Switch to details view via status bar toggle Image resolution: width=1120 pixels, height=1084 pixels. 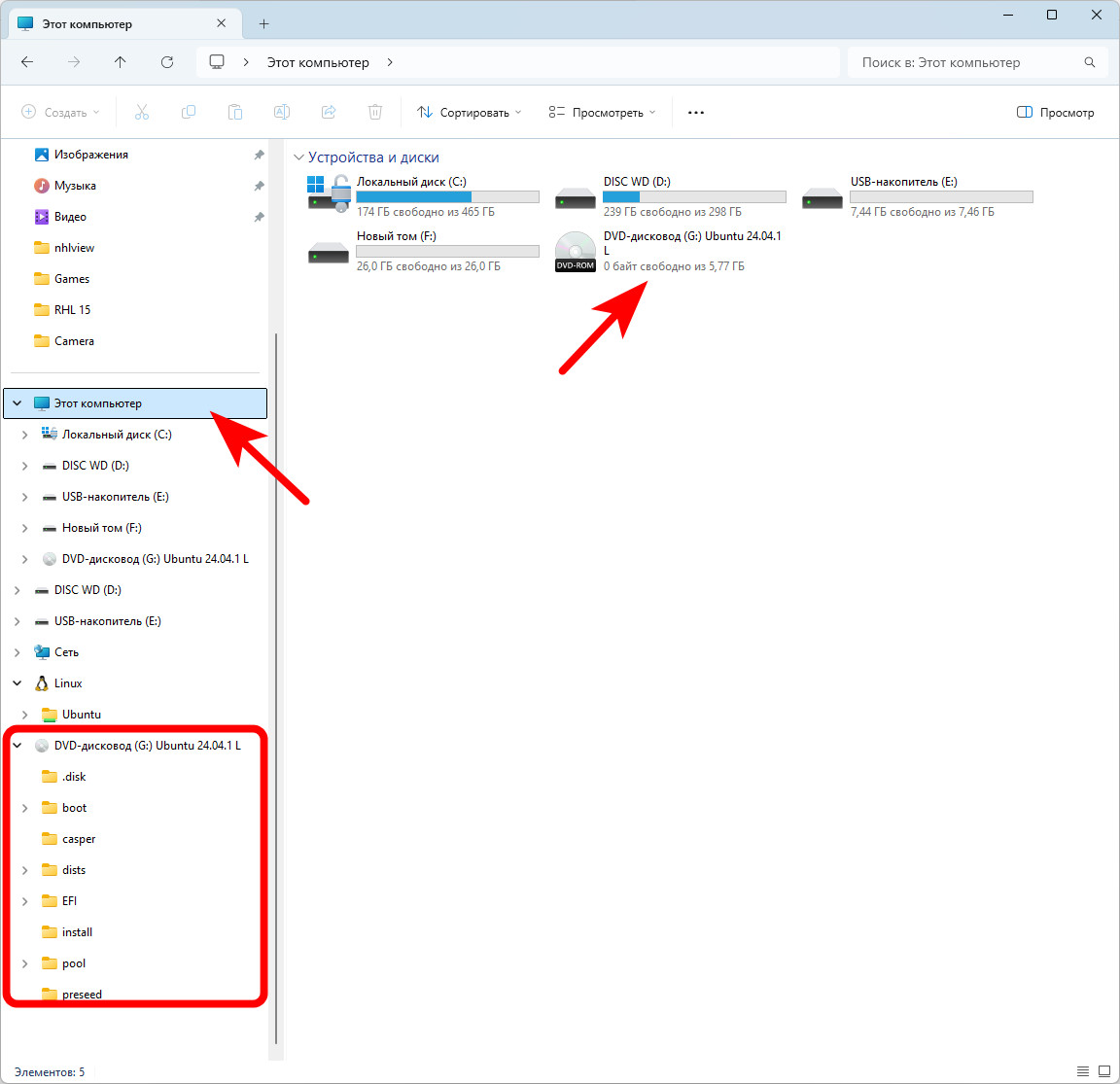point(1084,1071)
